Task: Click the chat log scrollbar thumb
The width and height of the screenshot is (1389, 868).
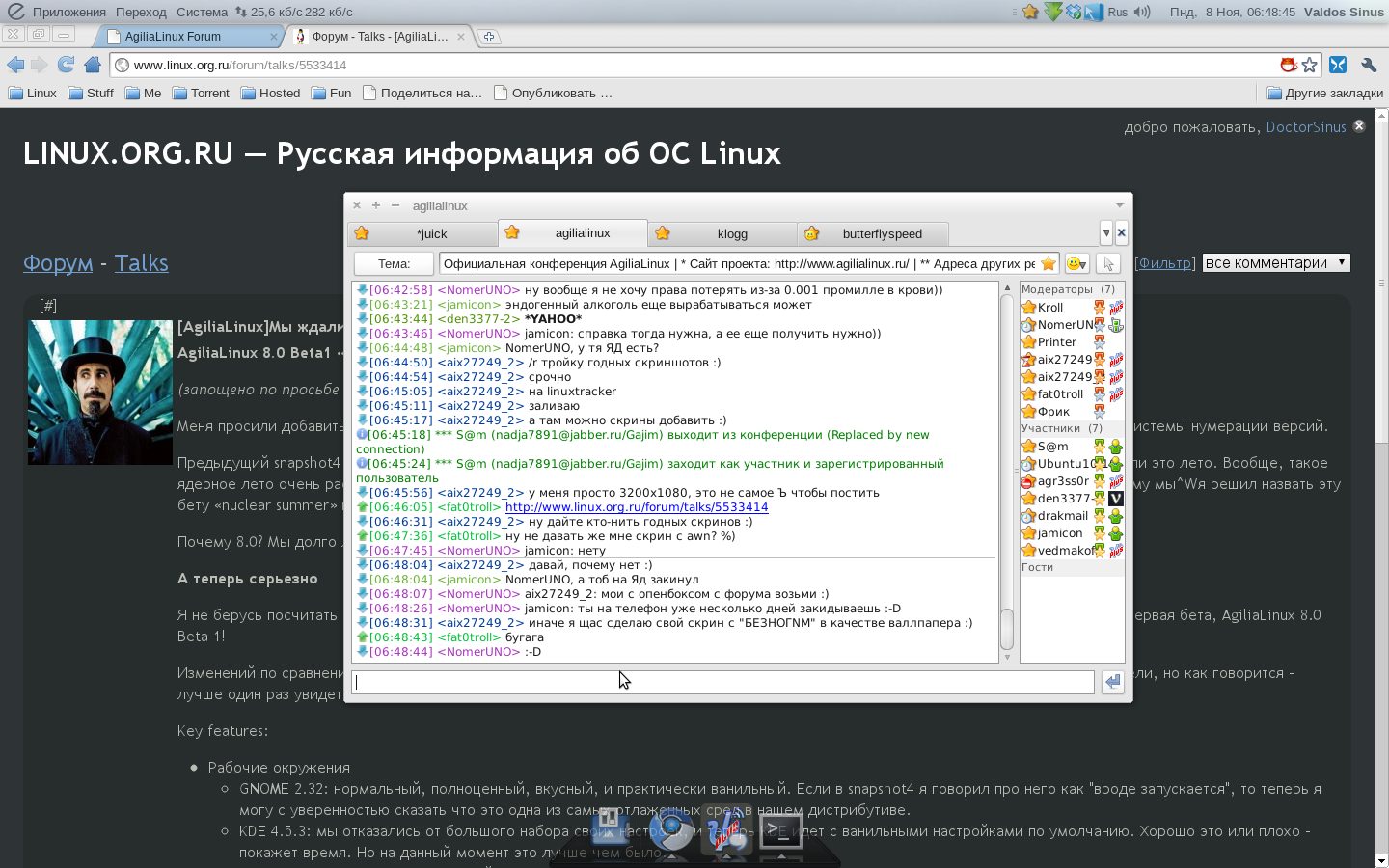Action: point(1007,629)
